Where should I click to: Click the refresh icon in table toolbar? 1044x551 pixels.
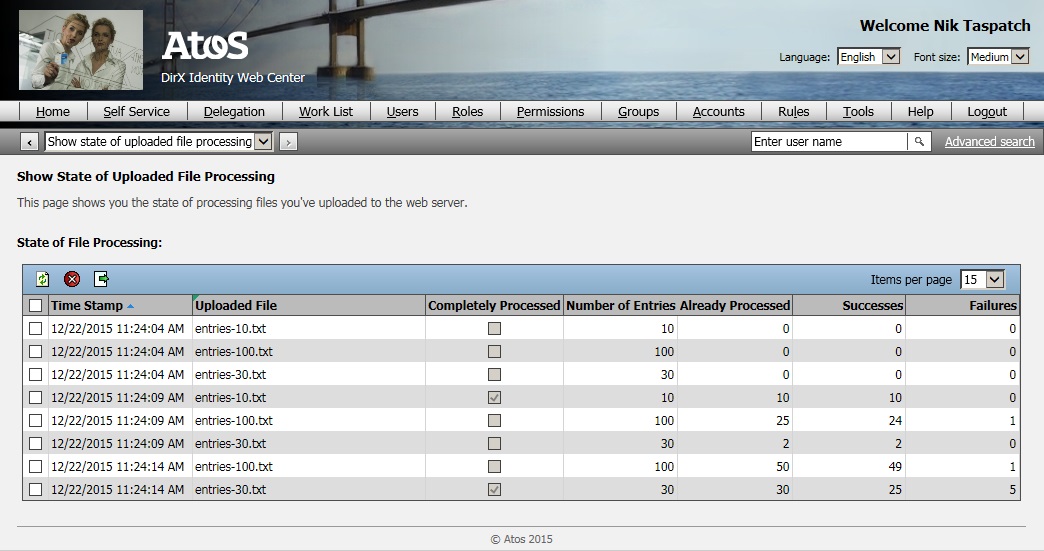[43, 280]
